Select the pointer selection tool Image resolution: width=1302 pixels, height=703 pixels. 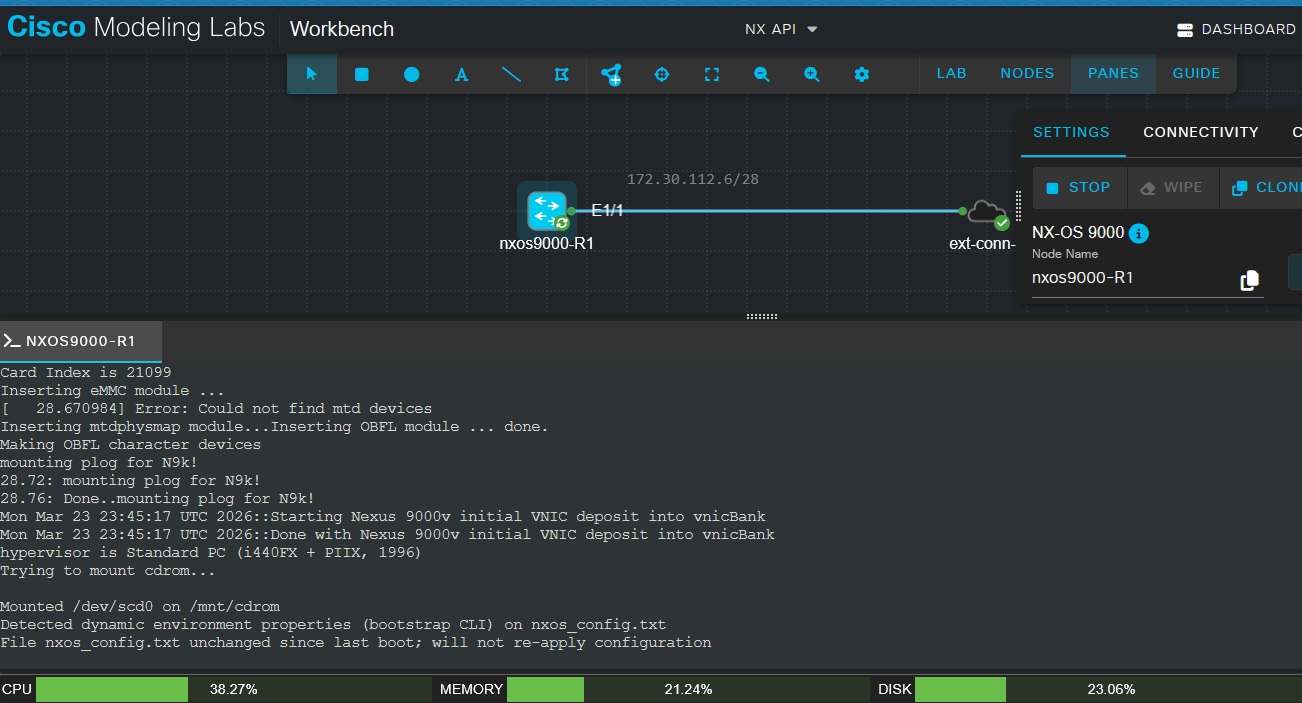click(312, 74)
